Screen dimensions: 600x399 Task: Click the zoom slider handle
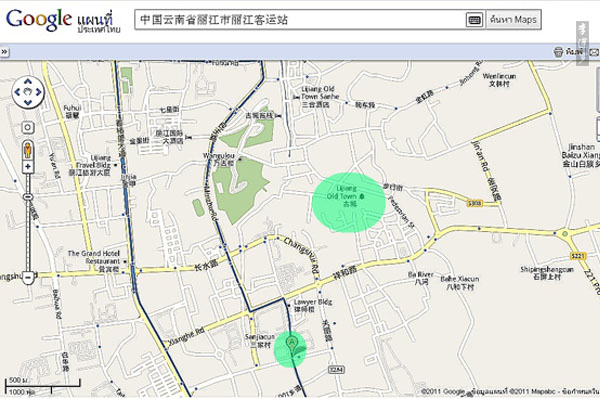[28, 197]
